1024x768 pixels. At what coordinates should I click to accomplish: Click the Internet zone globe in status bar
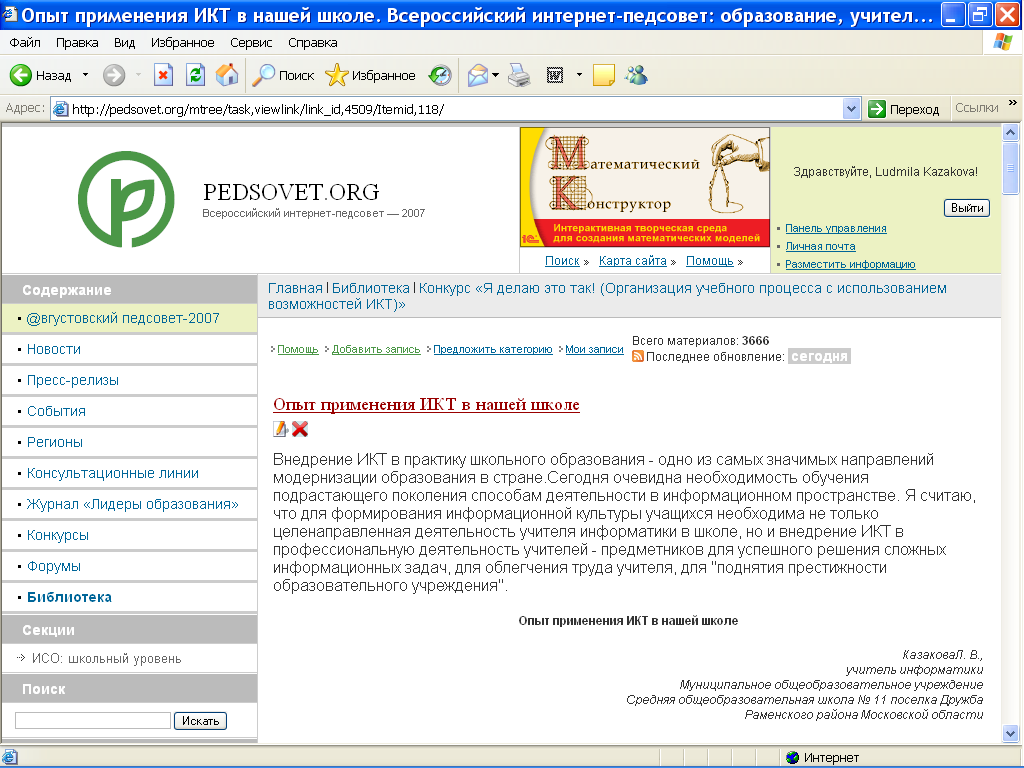pyautogui.click(x=793, y=758)
